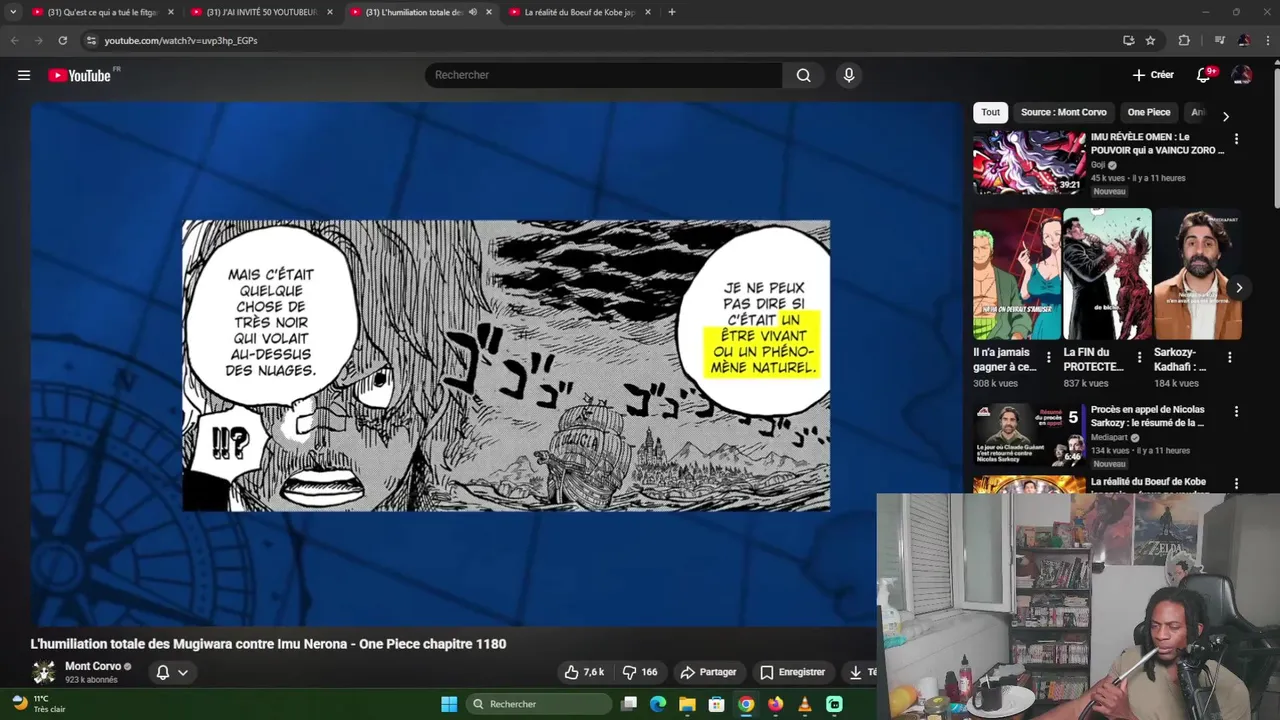
Task: Open the YouTube hamburger guide menu
Action: 24,75
